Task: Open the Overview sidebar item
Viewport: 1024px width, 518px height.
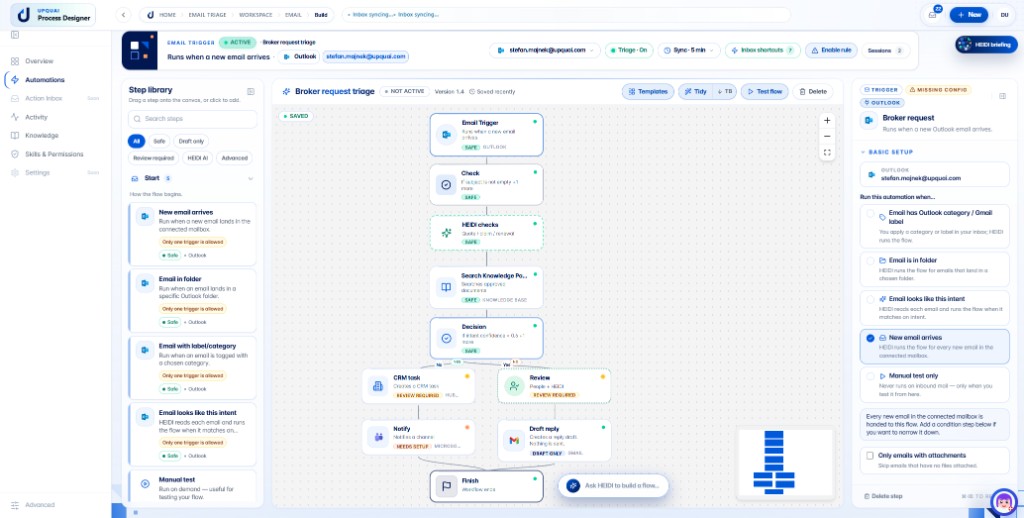Action: (x=39, y=61)
